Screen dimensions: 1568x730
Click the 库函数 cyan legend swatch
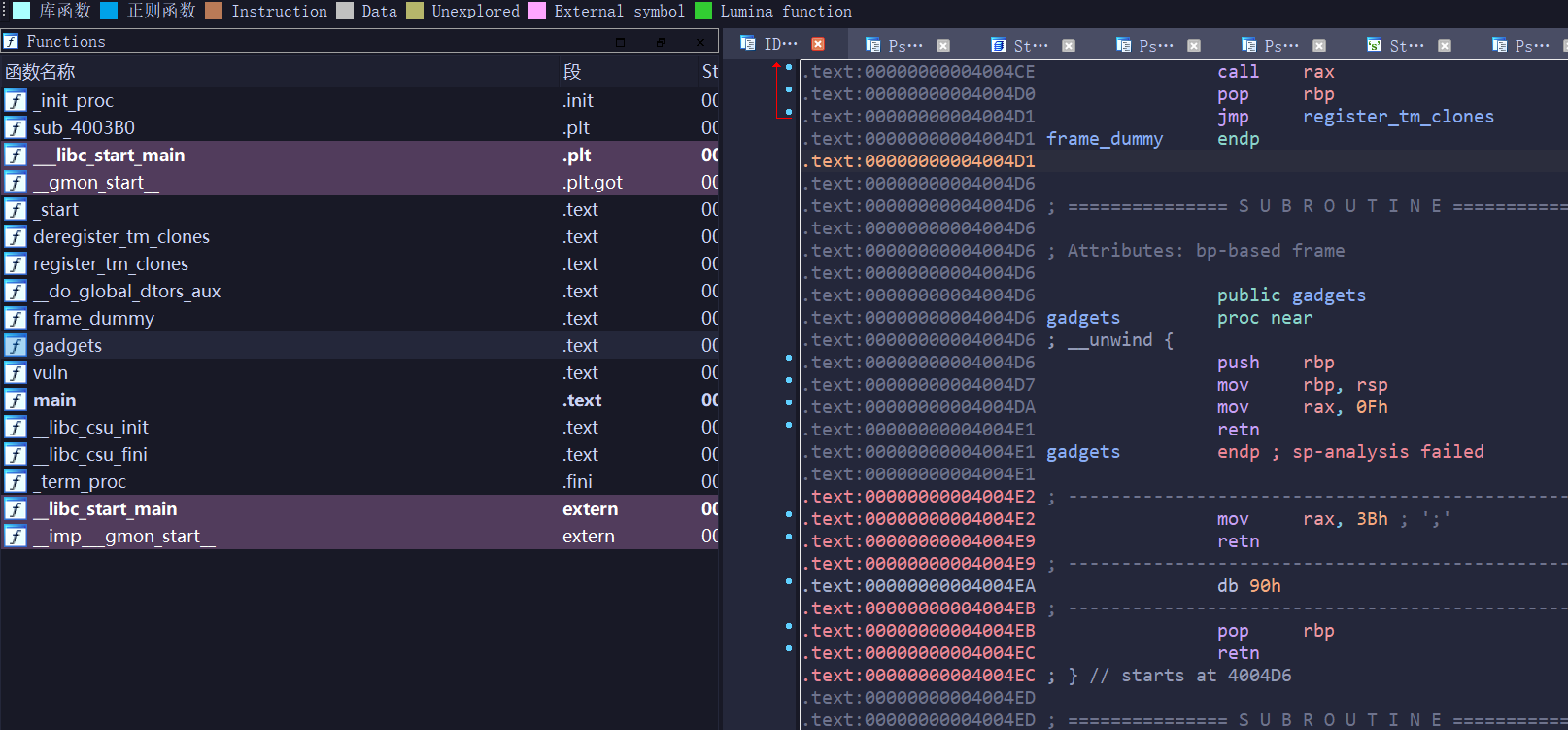click(x=20, y=11)
